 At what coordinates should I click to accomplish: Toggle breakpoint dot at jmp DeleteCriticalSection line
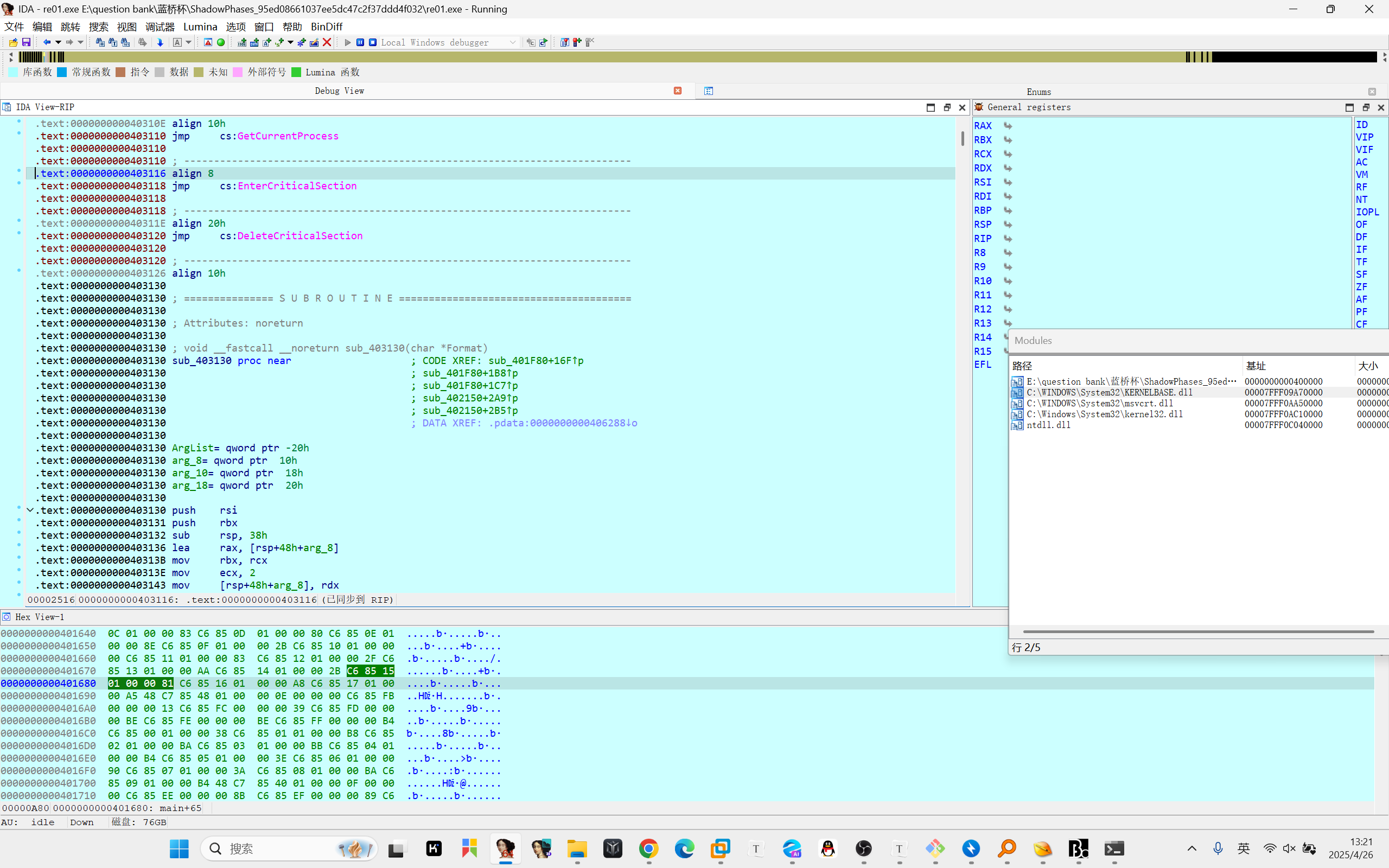[19, 234]
